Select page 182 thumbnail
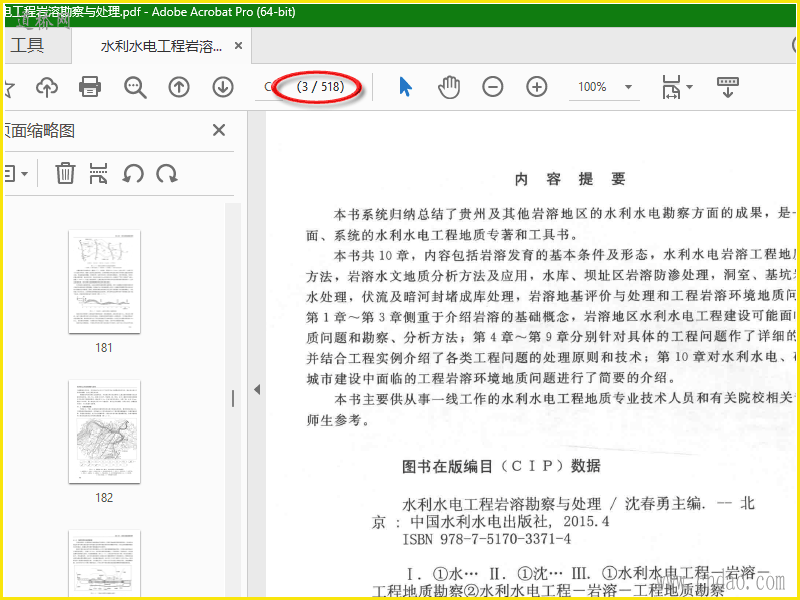Image resolution: width=800 pixels, height=600 pixels. coord(105,432)
